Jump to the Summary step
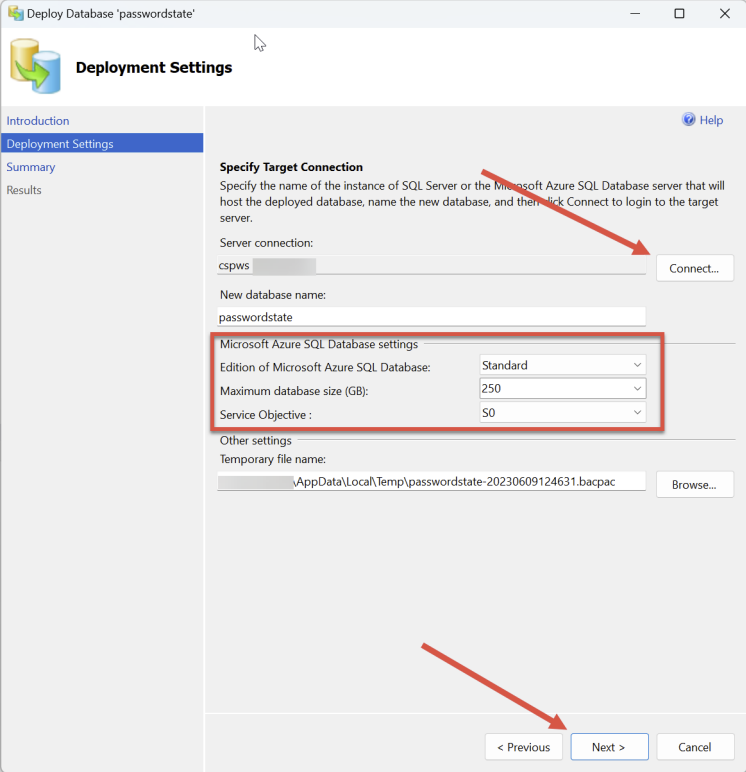 pos(31,167)
